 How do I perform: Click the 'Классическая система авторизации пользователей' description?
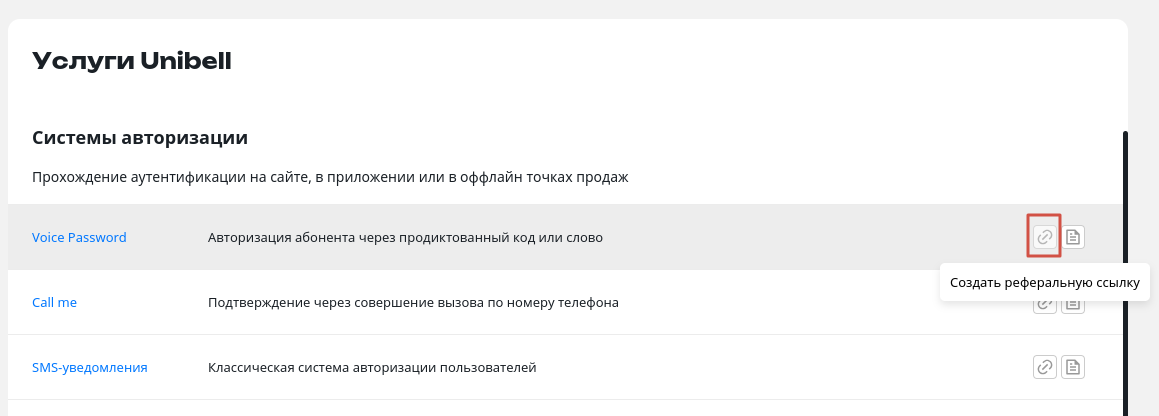[372, 367]
